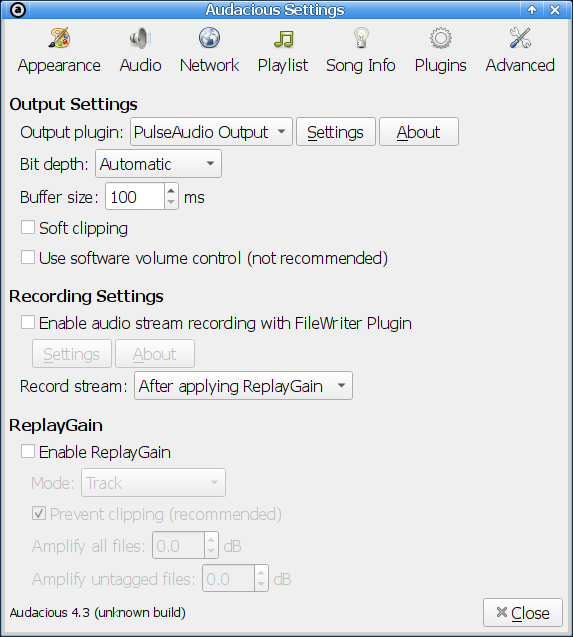Image resolution: width=573 pixels, height=637 pixels.
Task: Enable audio stream recording with FileWriter
Action: click(28, 323)
